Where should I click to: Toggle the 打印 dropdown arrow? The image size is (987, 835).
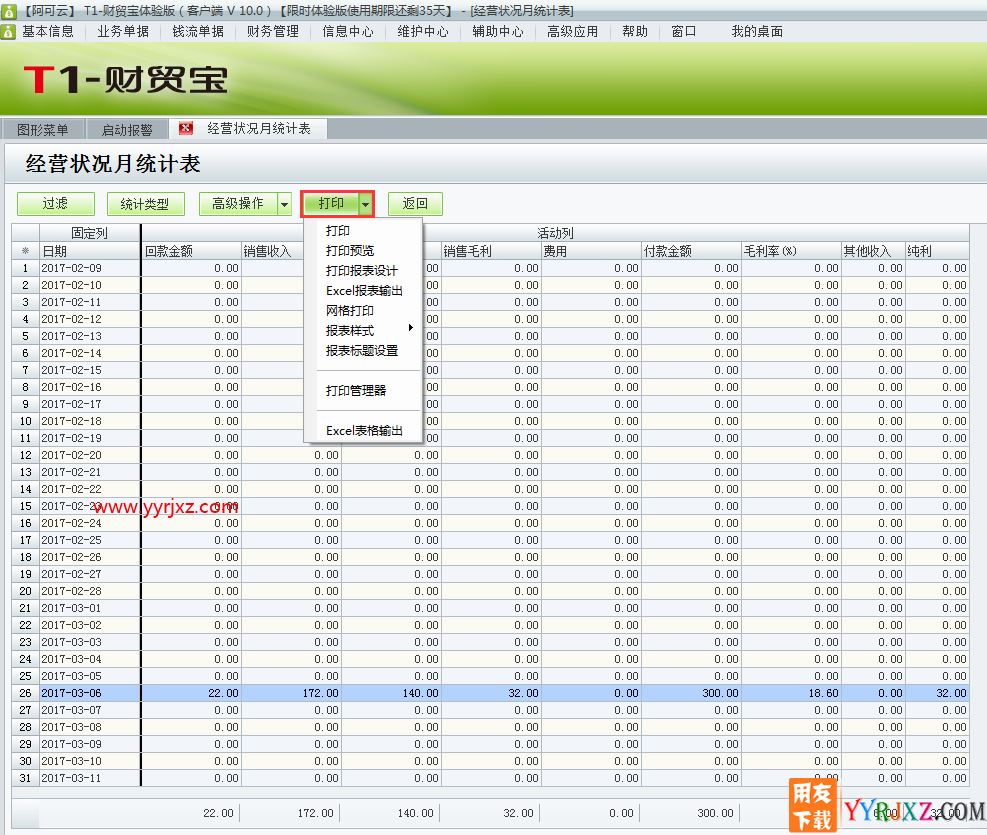(x=365, y=203)
